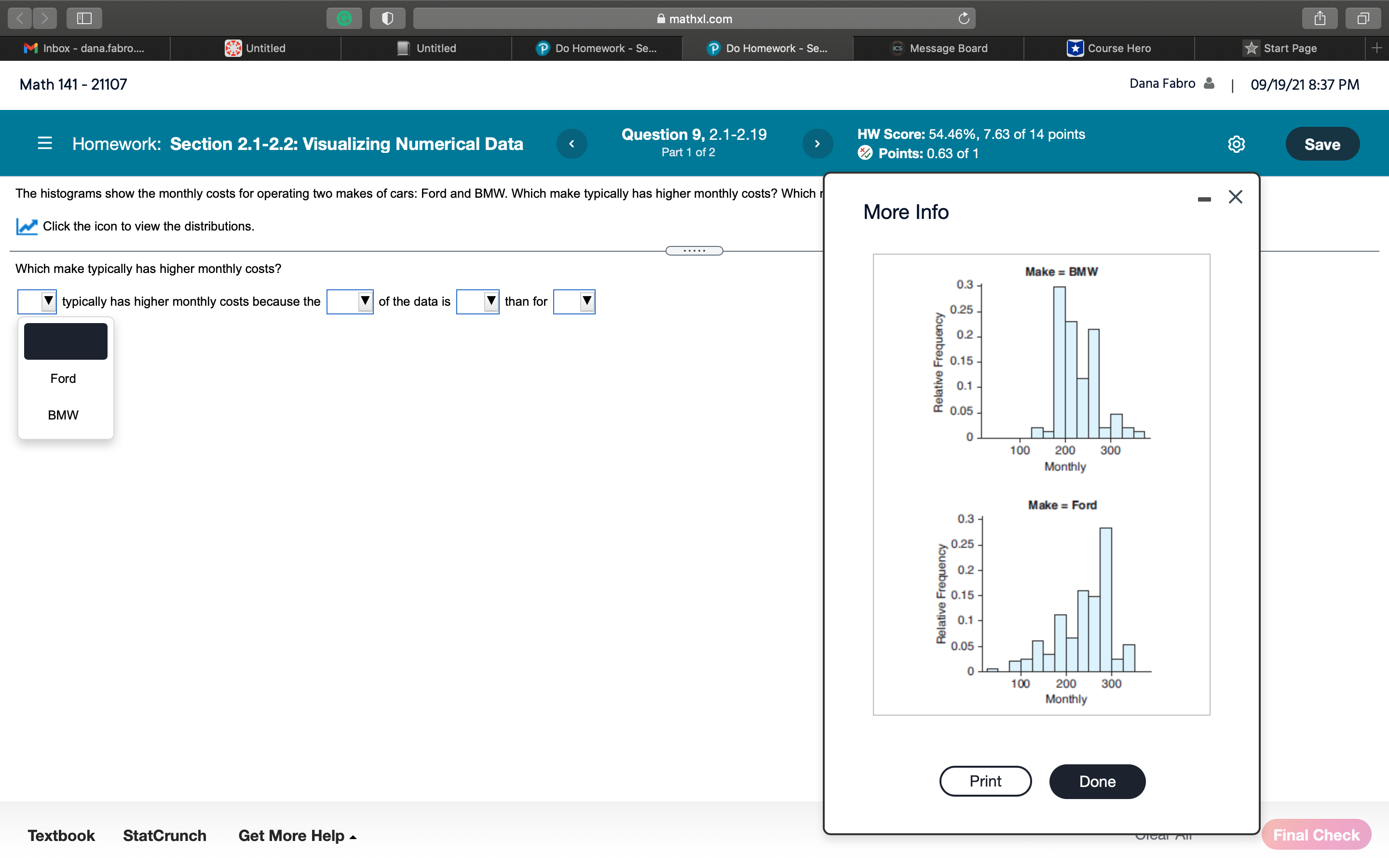Open the dropdown after 'because the'

(350, 301)
